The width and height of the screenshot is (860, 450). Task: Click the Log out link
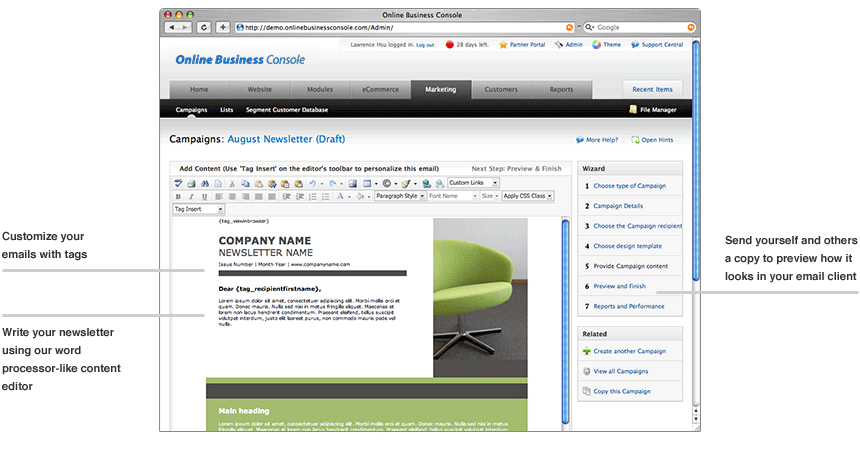(x=425, y=45)
